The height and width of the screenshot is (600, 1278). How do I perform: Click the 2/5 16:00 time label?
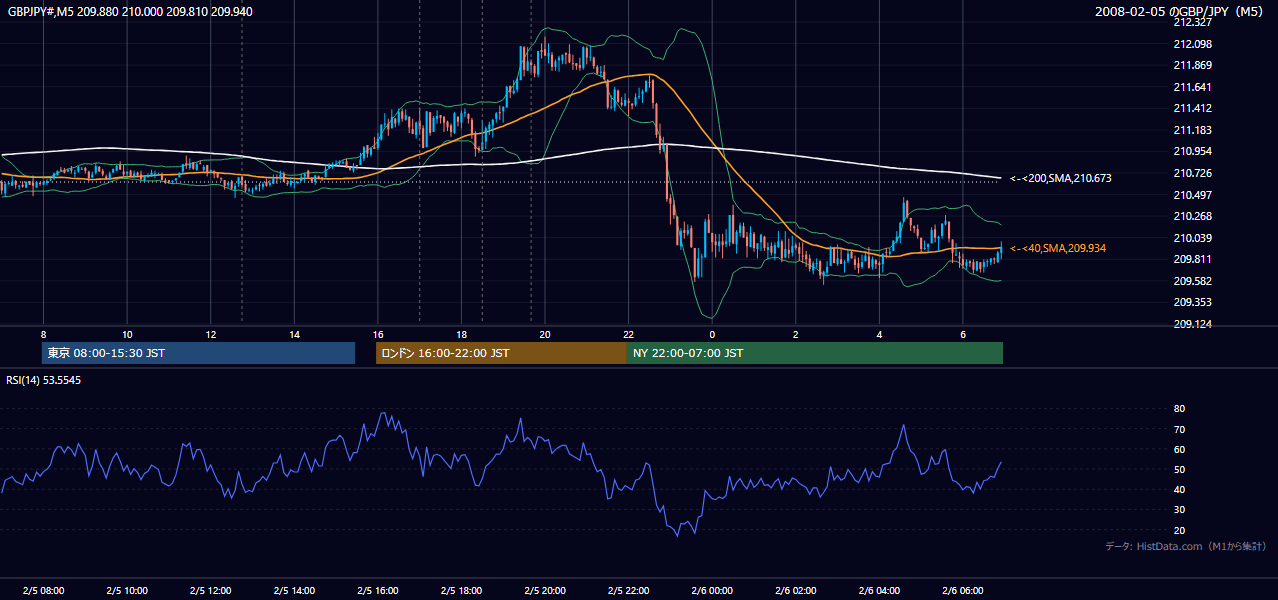(377, 591)
